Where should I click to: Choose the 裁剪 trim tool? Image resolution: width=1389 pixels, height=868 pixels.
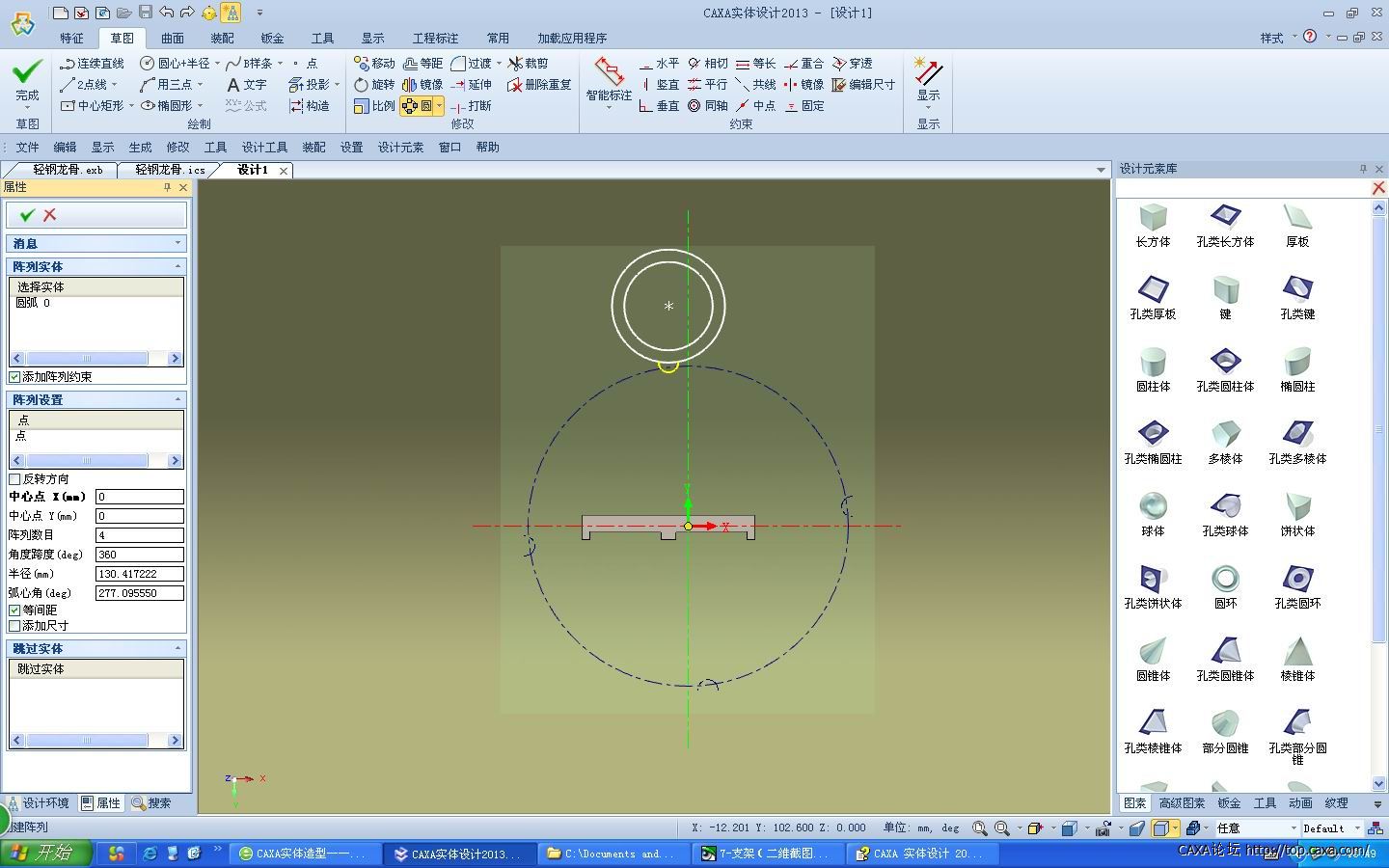(529, 64)
